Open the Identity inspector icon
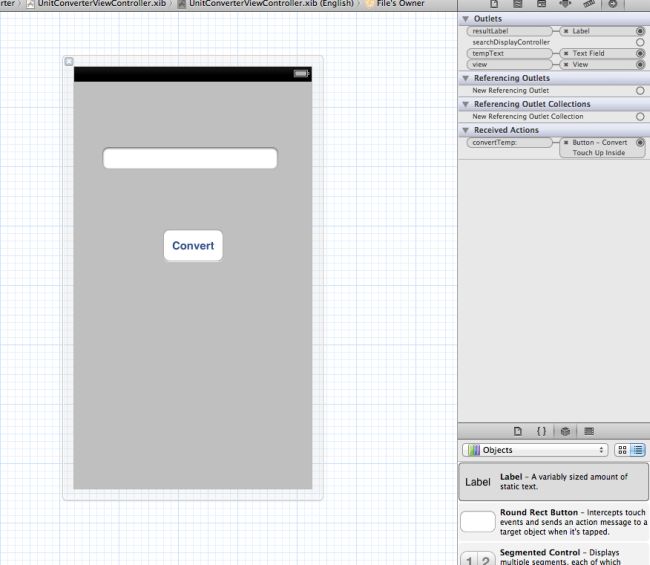The height and width of the screenshot is (565, 650). point(541,4)
